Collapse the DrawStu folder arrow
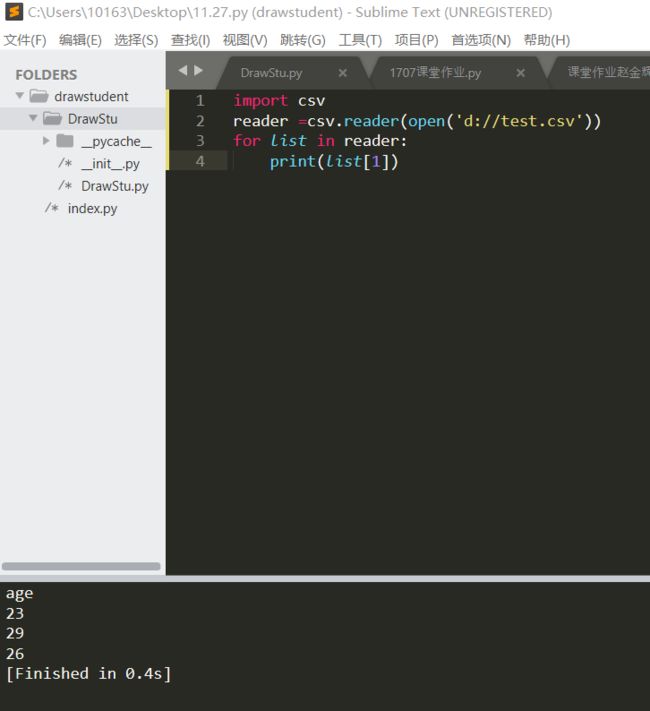The width and height of the screenshot is (650, 711). [x=33, y=118]
